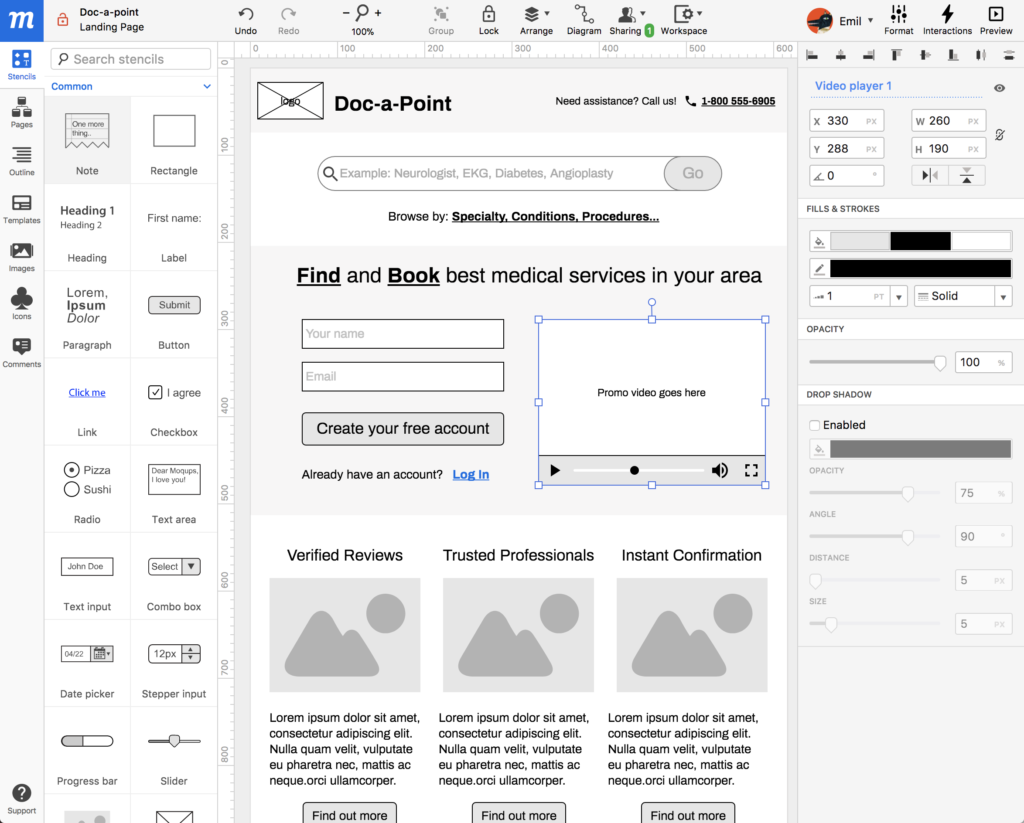Screen dimensions: 1024x823
Task: Click the Create your free account button
Action: point(403,429)
